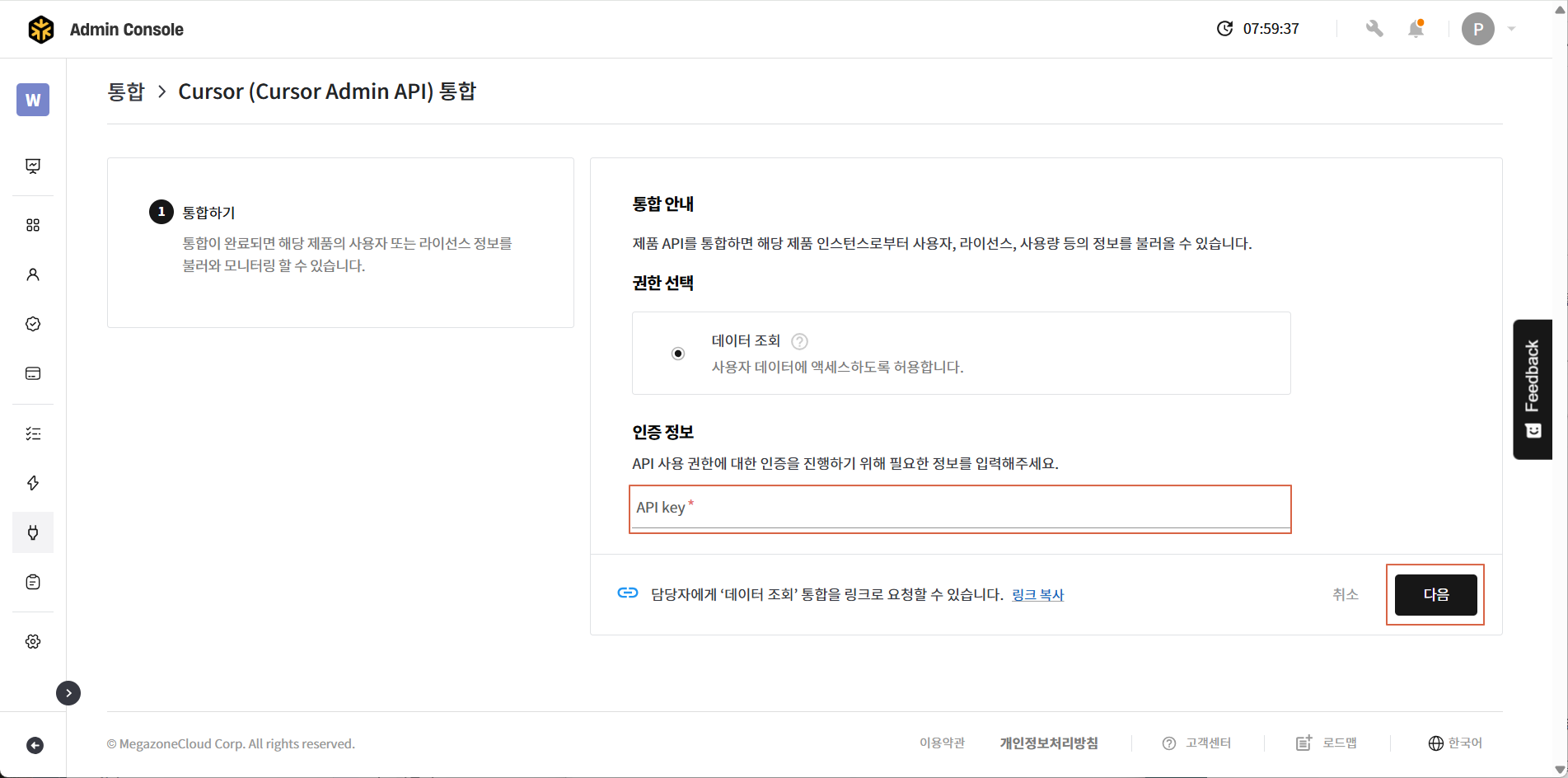The width and height of the screenshot is (1568, 778).
Task: Click the plug integration icon in sidebar
Action: (33, 532)
